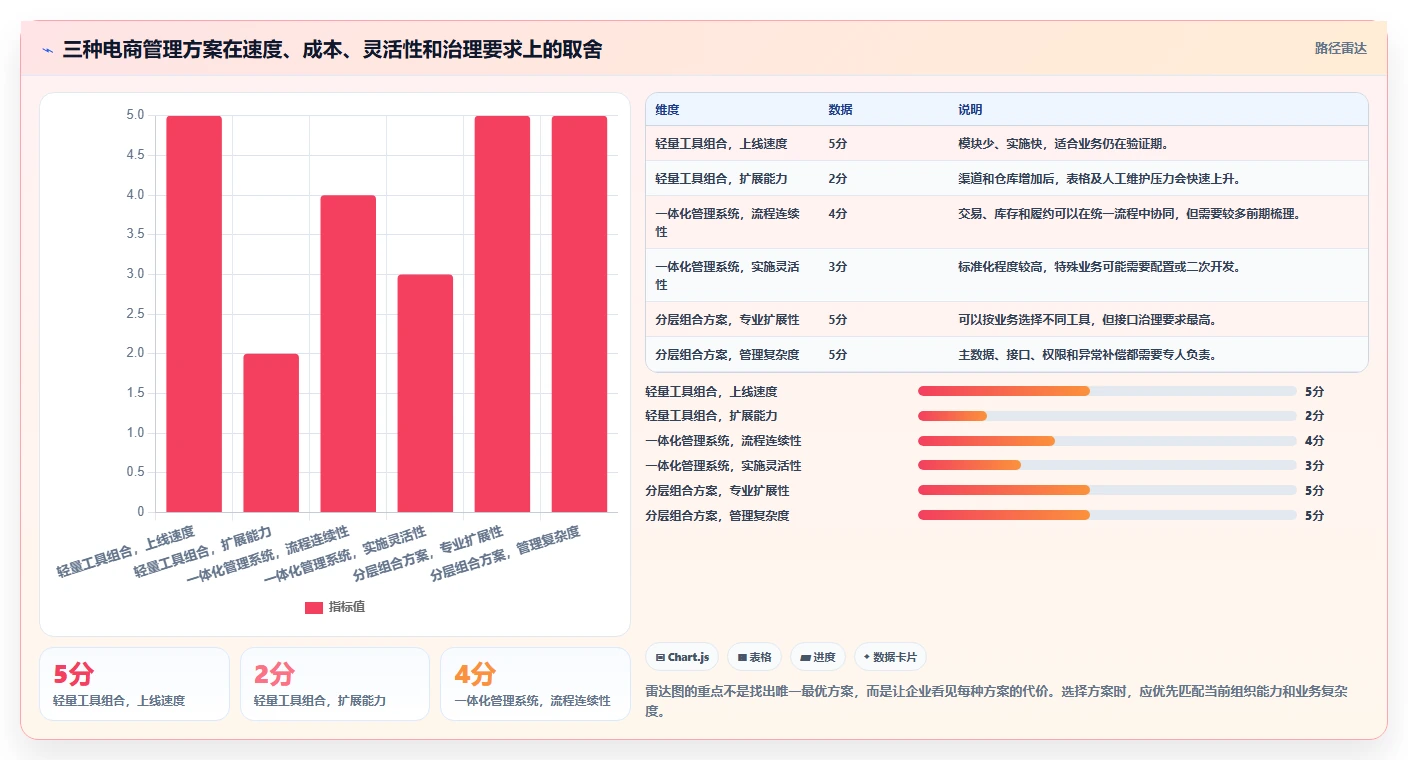1408x760 pixels.
Task: Click x-axis label 分层组合方案，管理复杂度
Action: point(505,555)
